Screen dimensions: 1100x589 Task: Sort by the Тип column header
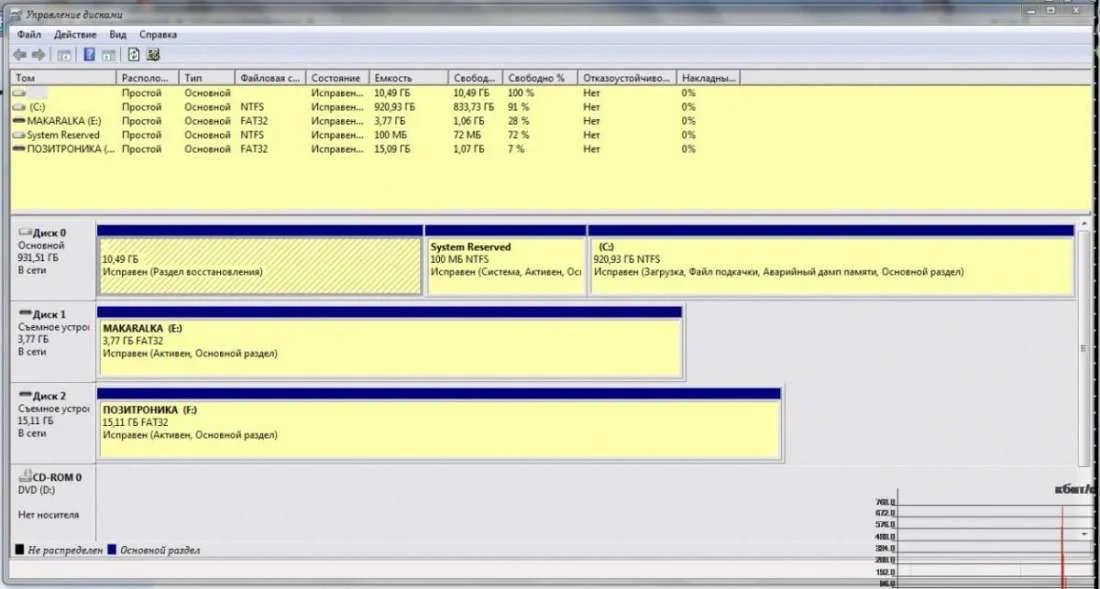click(207, 78)
